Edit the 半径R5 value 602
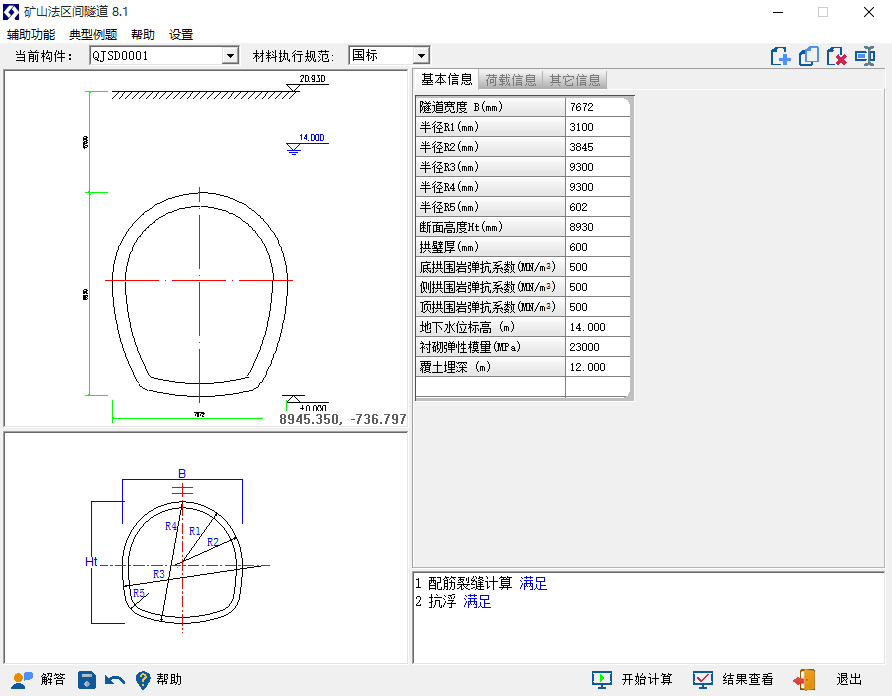Image resolution: width=892 pixels, height=696 pixels. point(598,207)
